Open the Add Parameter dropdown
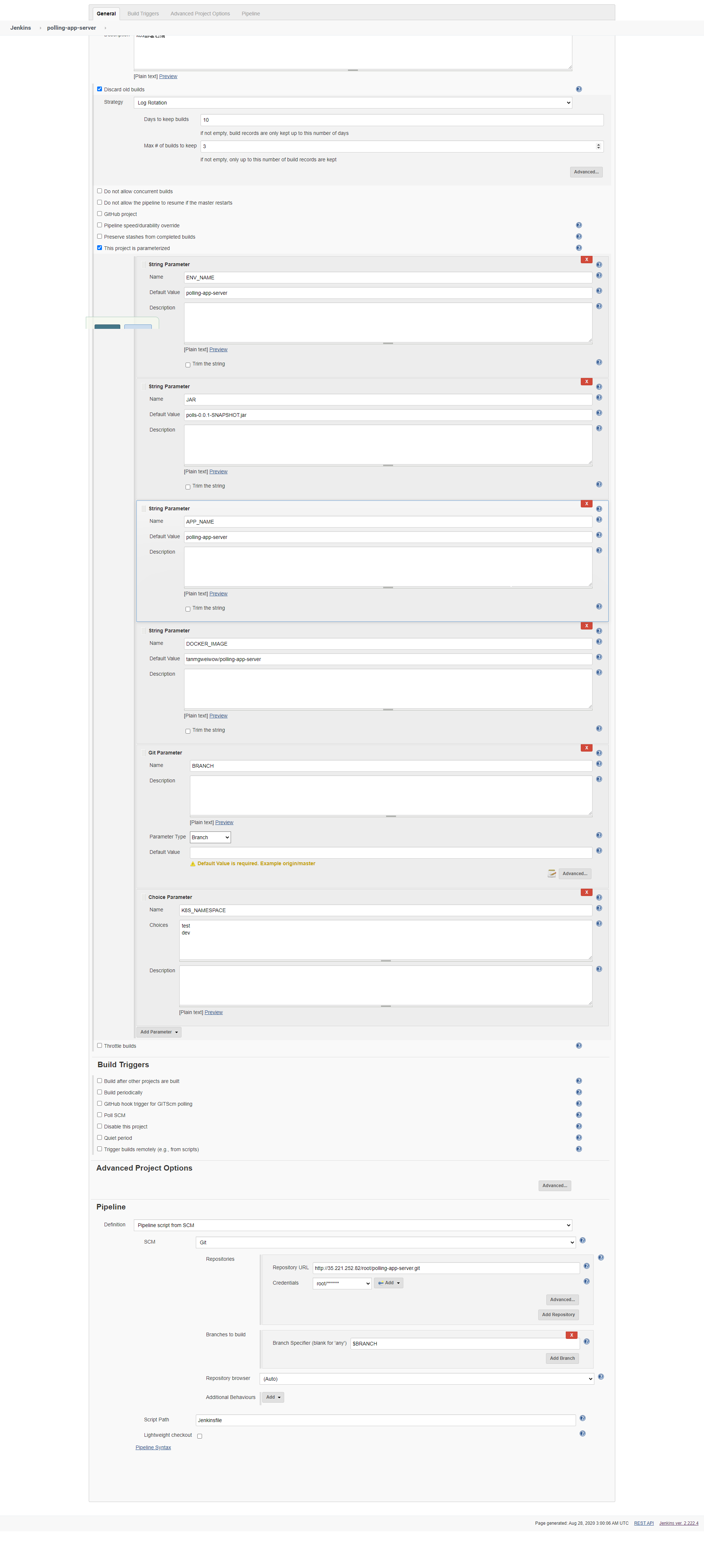704x1568 pixels. pyautogui.click(x=159, y=1032)
